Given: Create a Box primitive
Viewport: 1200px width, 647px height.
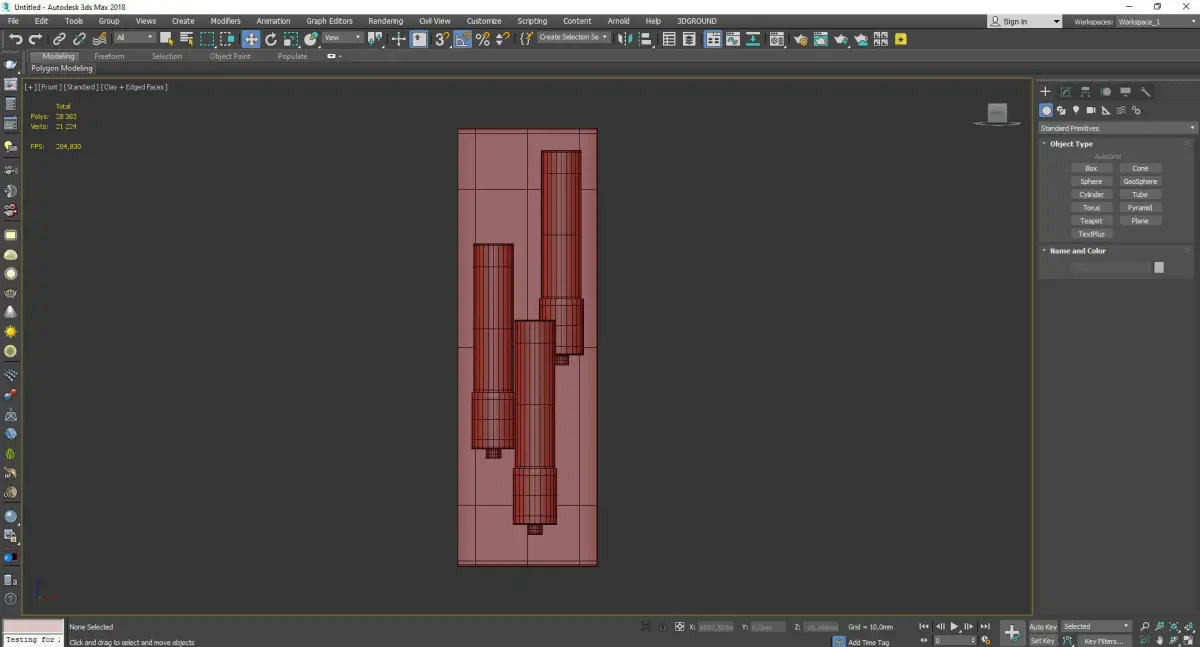Looking at the screenshot, I should click(1091, 169).
